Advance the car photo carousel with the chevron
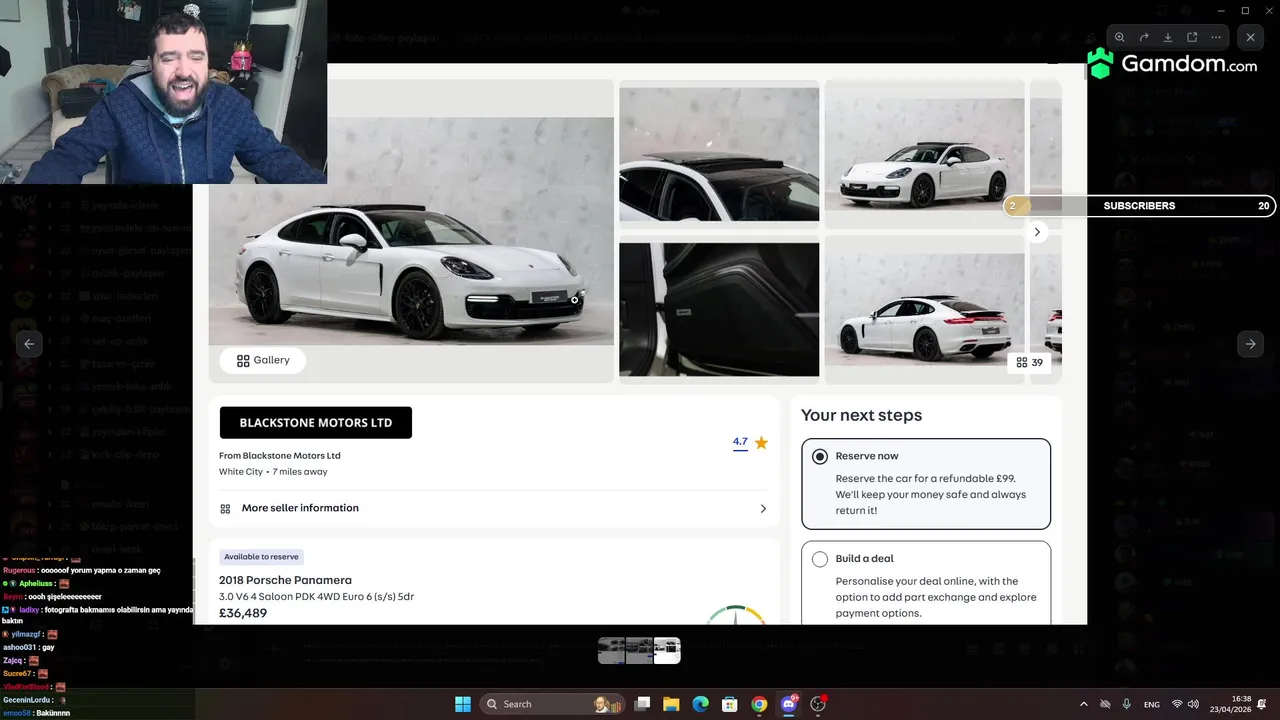This screenshot has width=1280, height=720. 1037,232
